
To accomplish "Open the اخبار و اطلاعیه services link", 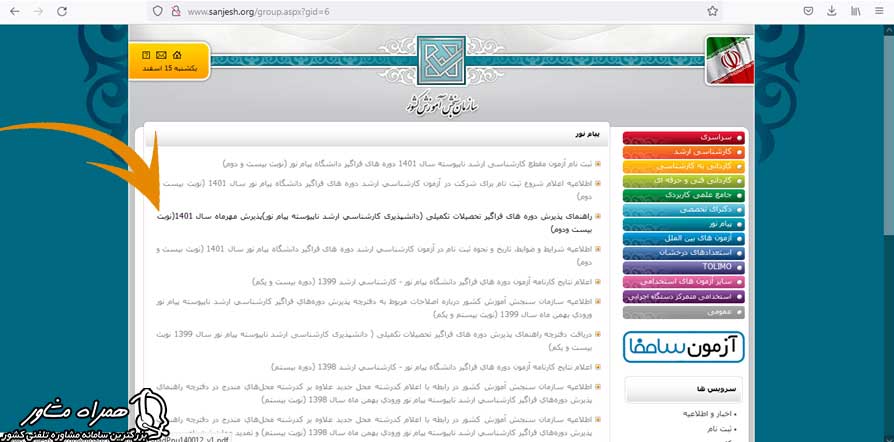I will point(709,413).
